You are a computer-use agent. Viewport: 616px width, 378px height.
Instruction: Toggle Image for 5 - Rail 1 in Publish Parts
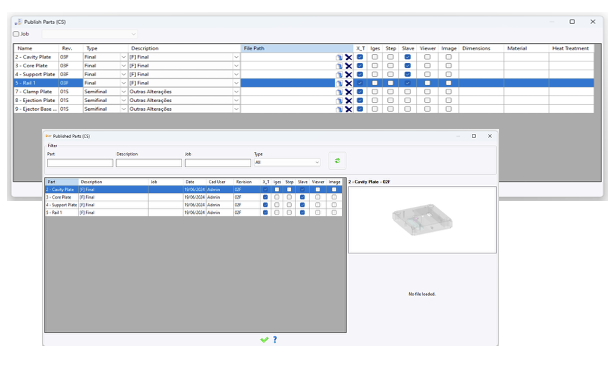coord(449,83)
